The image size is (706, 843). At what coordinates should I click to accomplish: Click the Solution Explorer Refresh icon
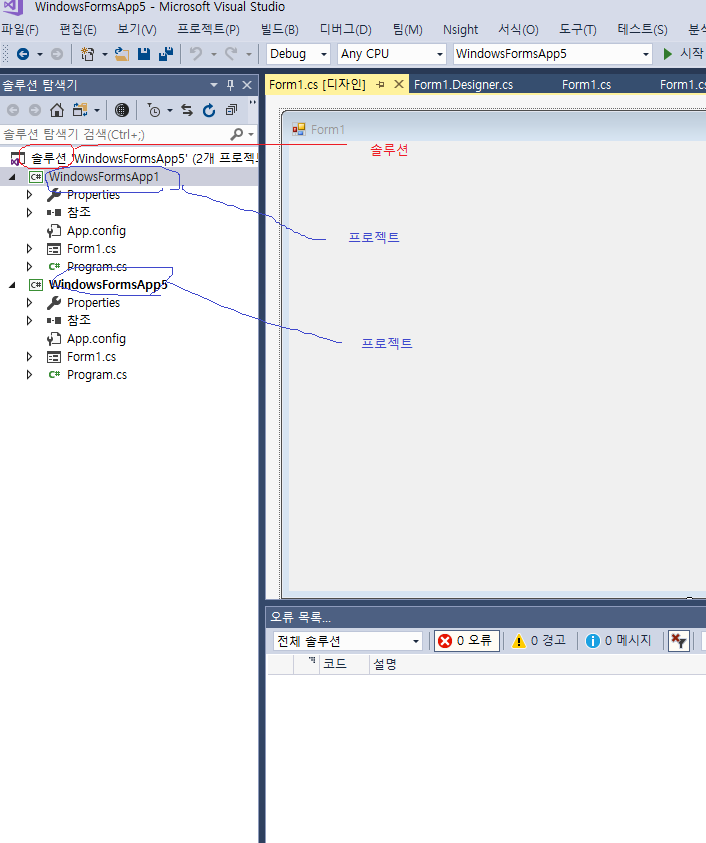point(209,110)
